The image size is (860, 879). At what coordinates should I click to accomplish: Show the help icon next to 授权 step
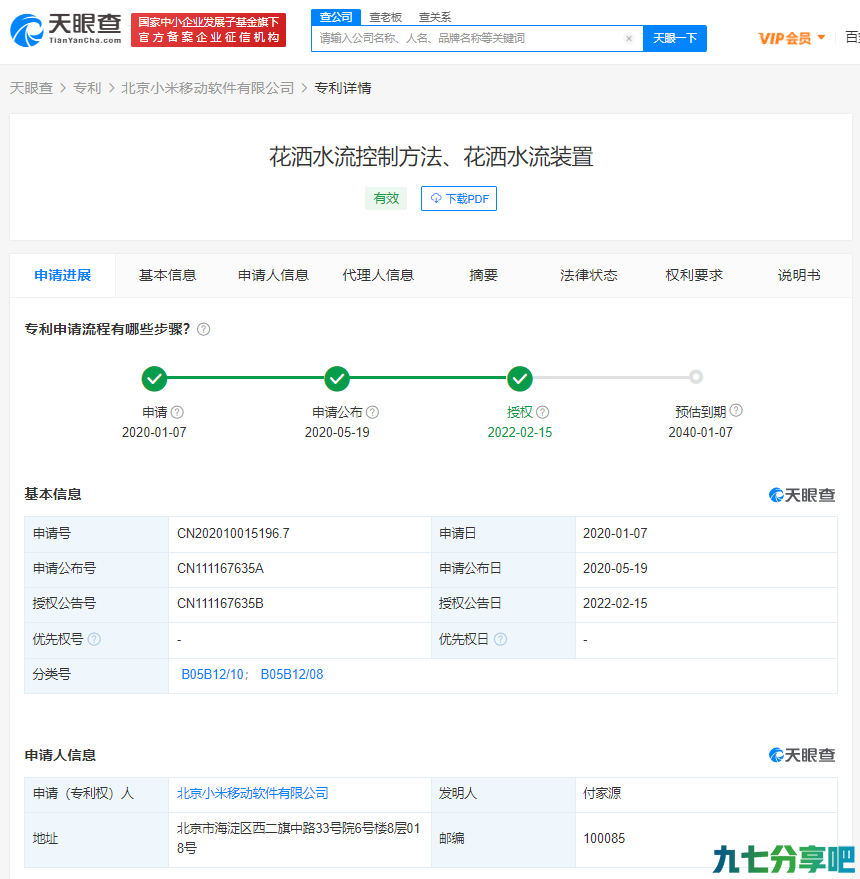(542, 412)
